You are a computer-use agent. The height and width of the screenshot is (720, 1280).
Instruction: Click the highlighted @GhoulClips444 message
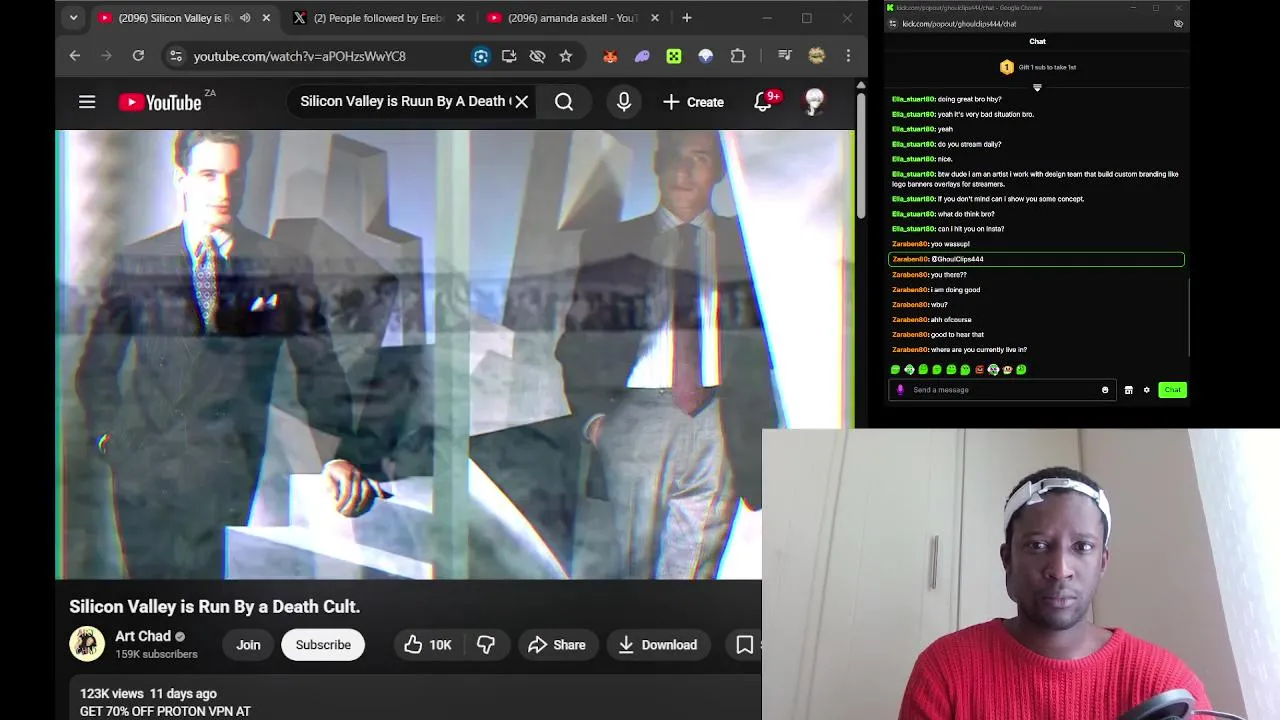[x=1036, y=259]
